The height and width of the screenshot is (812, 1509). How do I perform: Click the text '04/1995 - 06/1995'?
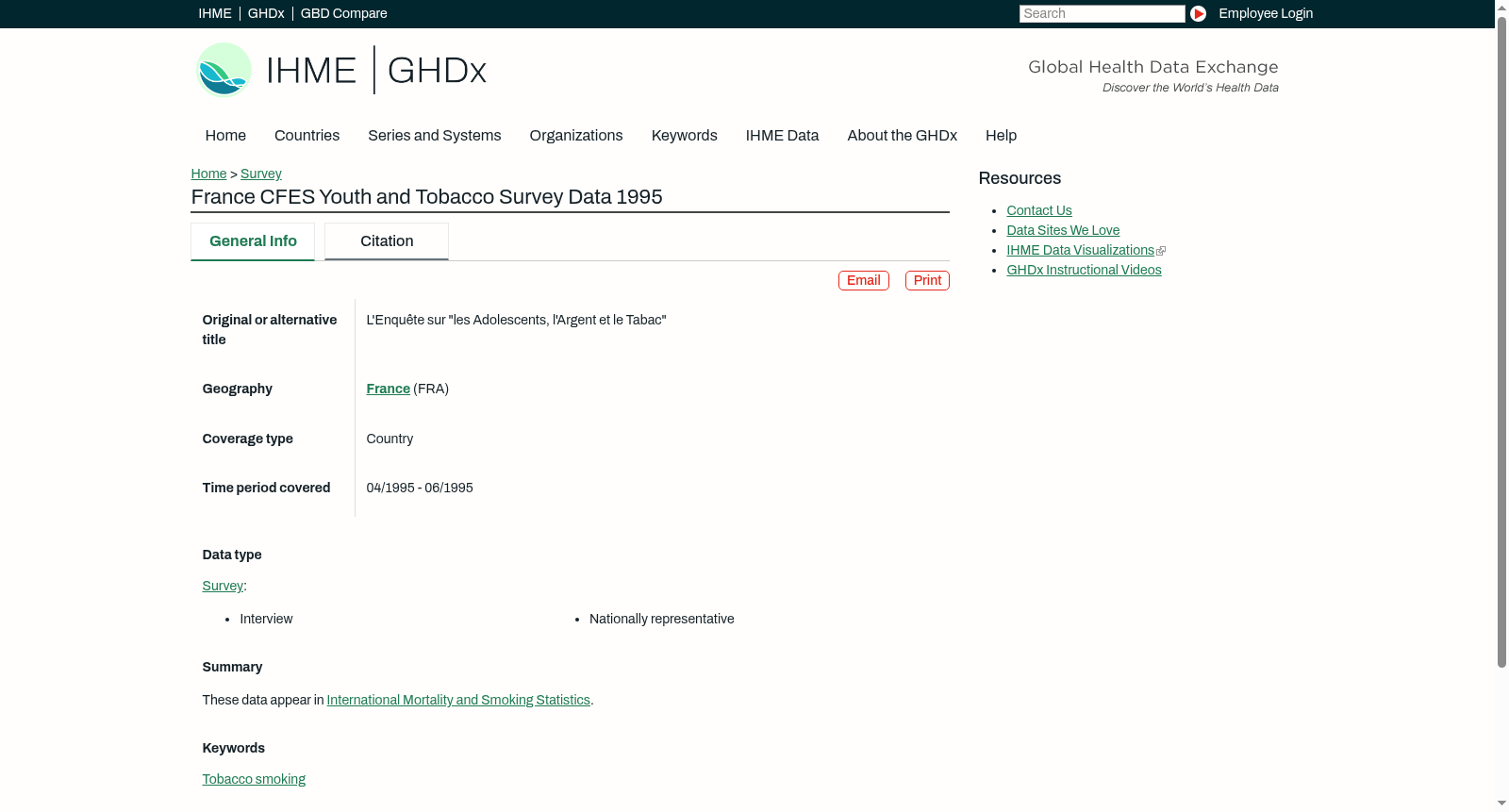(420, 488)
